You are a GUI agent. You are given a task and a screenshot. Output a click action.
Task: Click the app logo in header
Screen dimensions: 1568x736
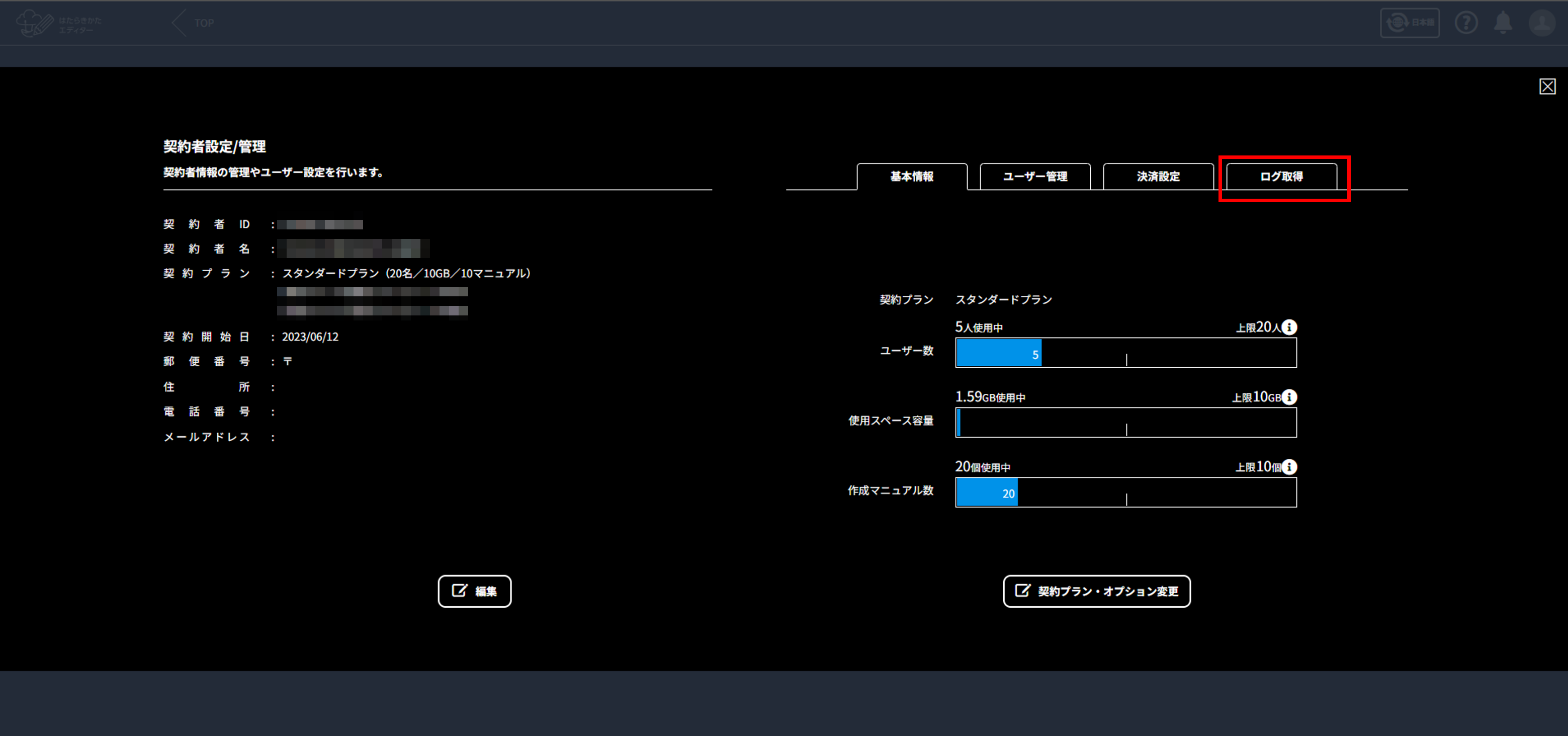tap(58, 23)
